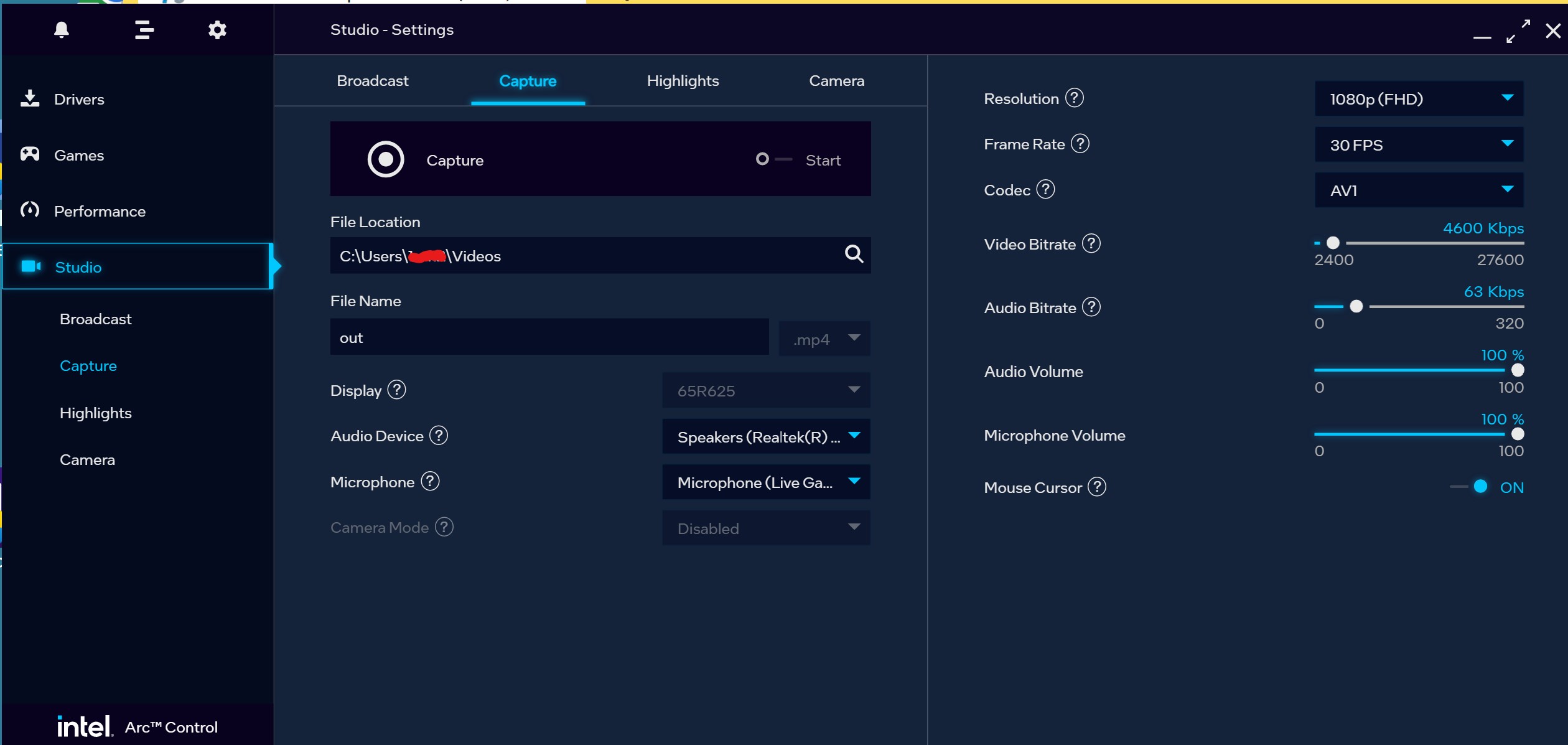
Task: Click the Games controller icon
Action: click(30, 154)
